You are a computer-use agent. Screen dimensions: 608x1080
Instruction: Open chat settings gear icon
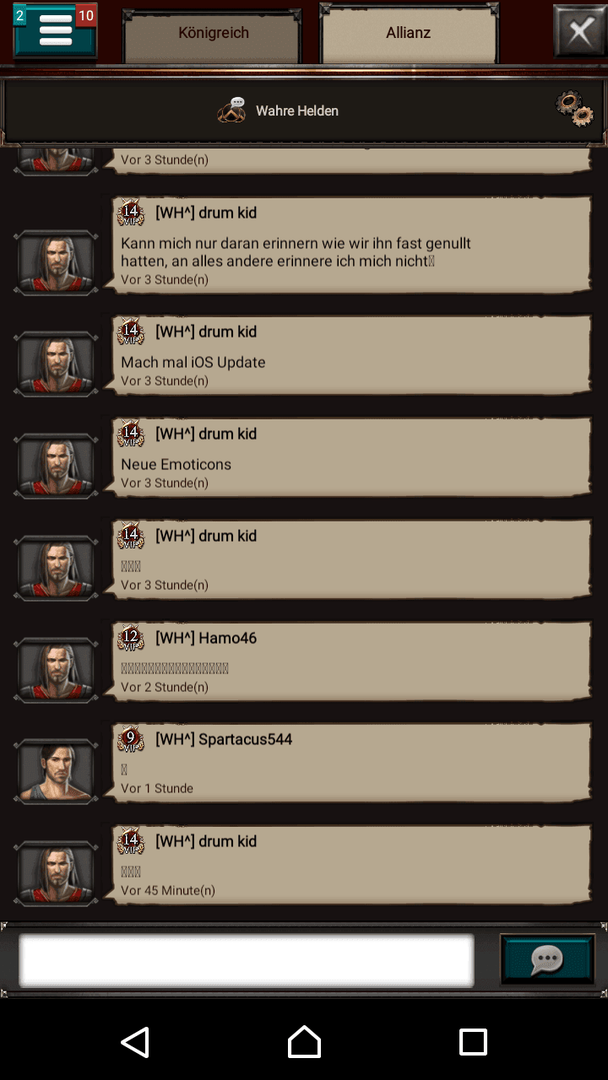pos(574,108)
